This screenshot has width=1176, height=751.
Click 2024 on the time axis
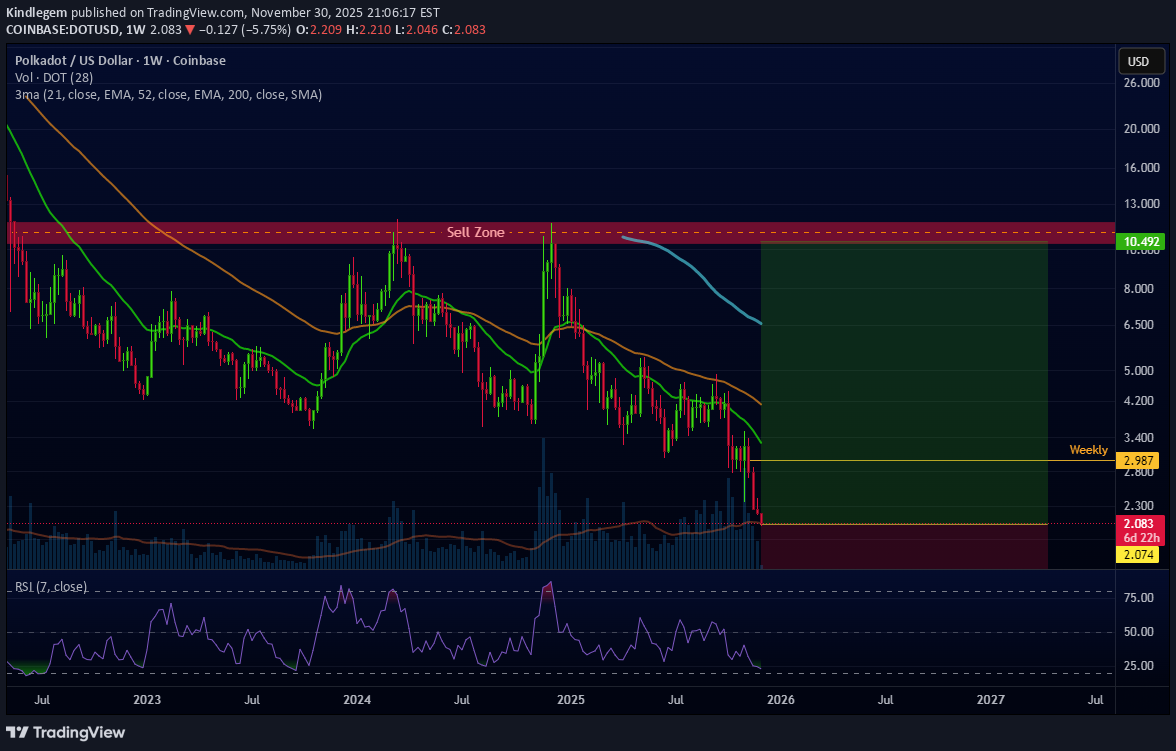coord(358,699)
